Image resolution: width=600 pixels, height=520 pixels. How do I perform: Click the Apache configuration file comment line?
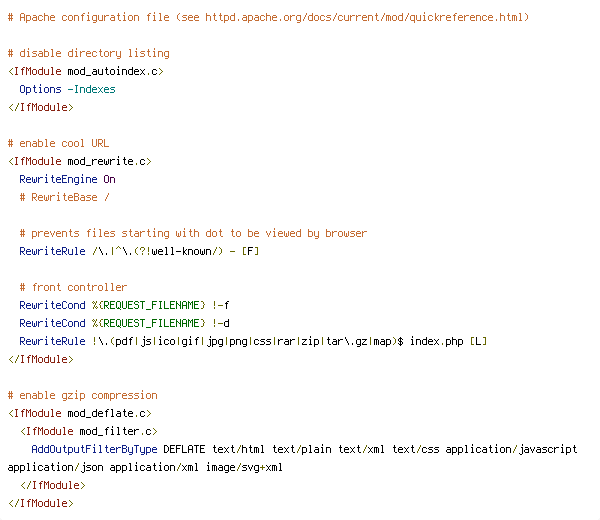[268, 18]
